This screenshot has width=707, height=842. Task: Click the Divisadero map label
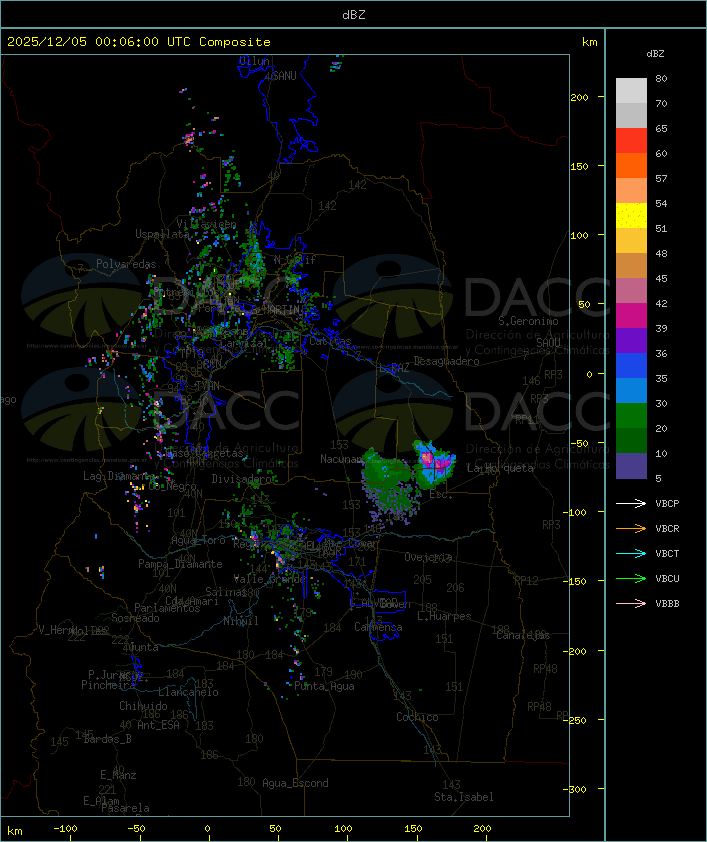click(x=242, y=478)
